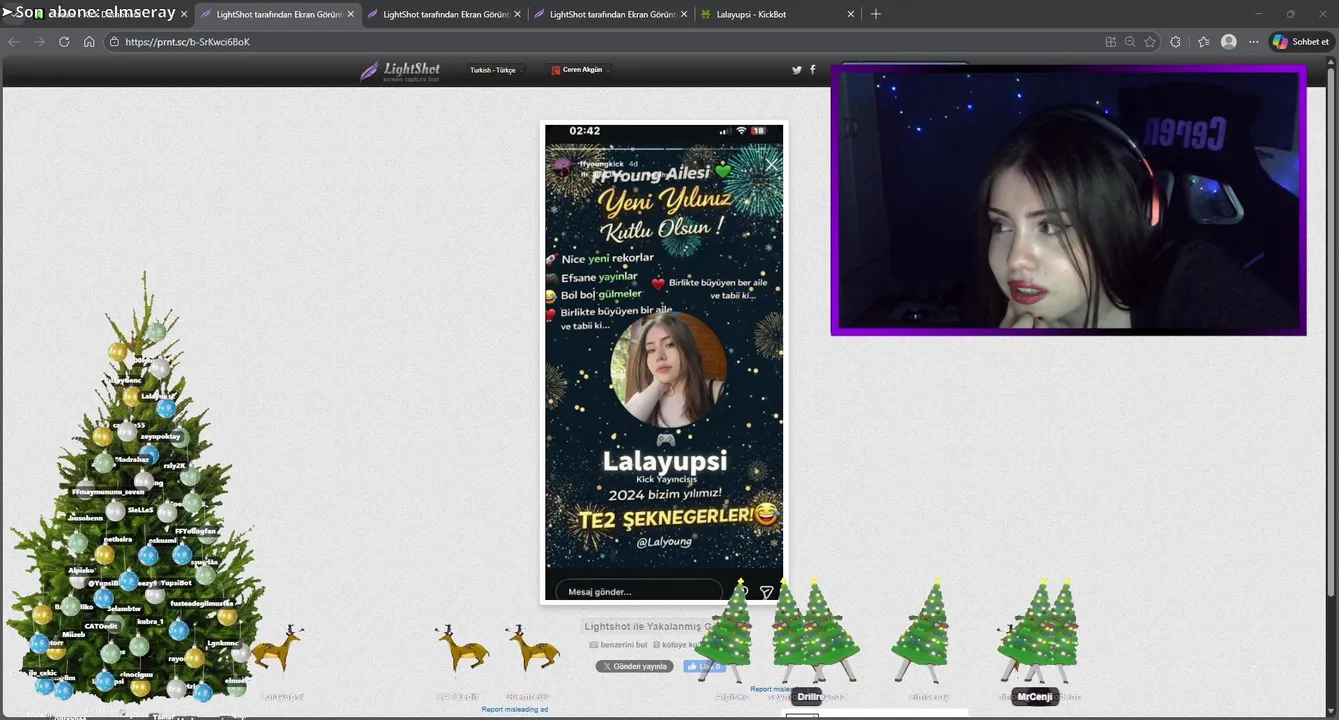The image size is (1339, 720).
Task: Open the browser extensions puzzle icon
Action: point(1175,42)
